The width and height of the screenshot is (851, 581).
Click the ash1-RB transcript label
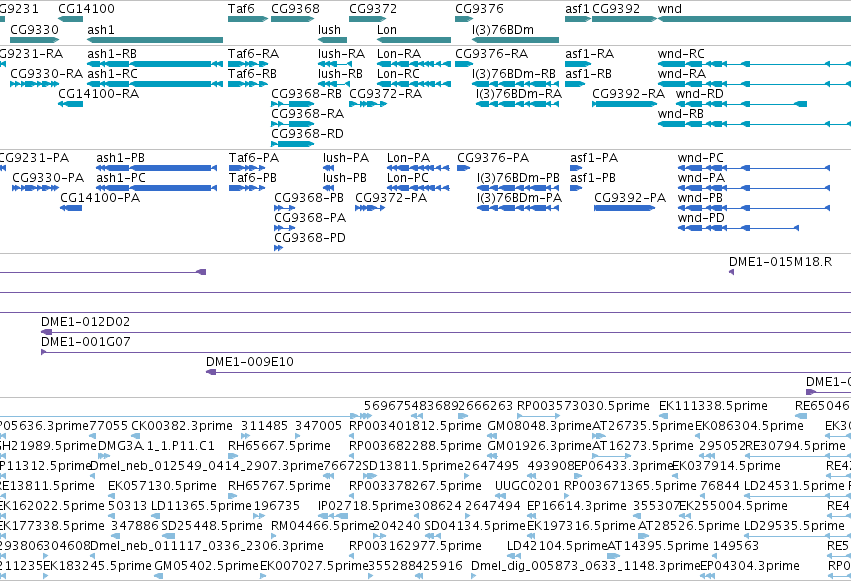coord(112,54)
